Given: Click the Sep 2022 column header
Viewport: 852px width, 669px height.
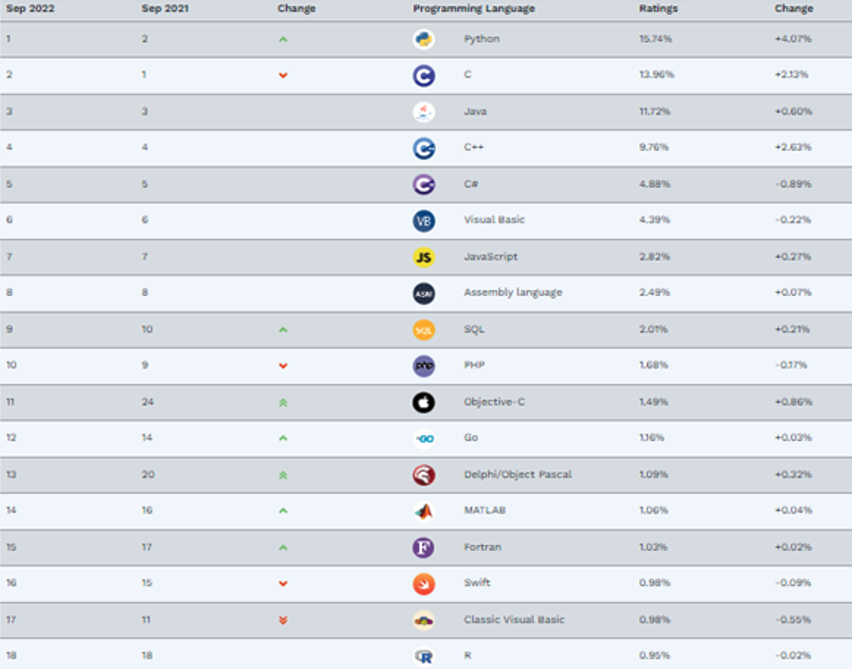Looking at the screenshot, I should [30, 8].
